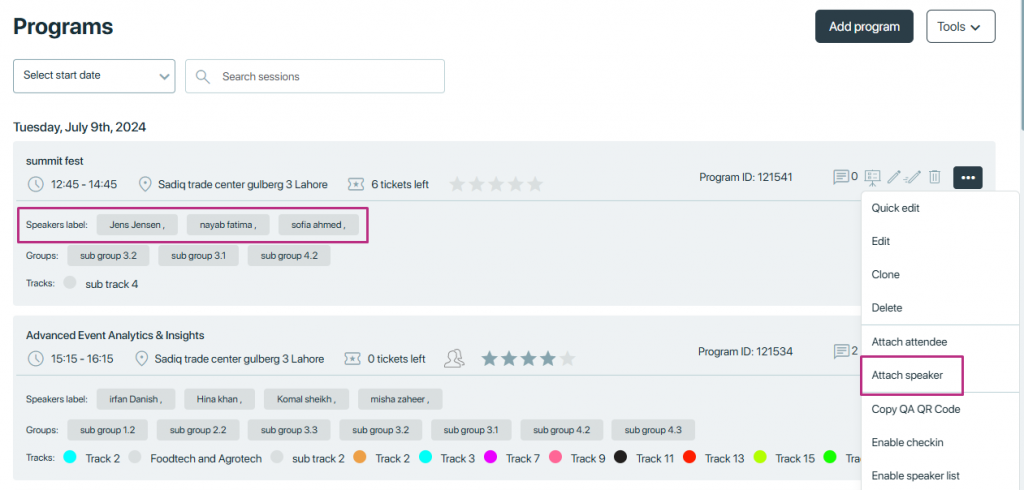The height and width of the screenshot is (490, 1024).
Task: Click the Tuesday, July 9th, 2024 date heading
Action: coord(80,127)
